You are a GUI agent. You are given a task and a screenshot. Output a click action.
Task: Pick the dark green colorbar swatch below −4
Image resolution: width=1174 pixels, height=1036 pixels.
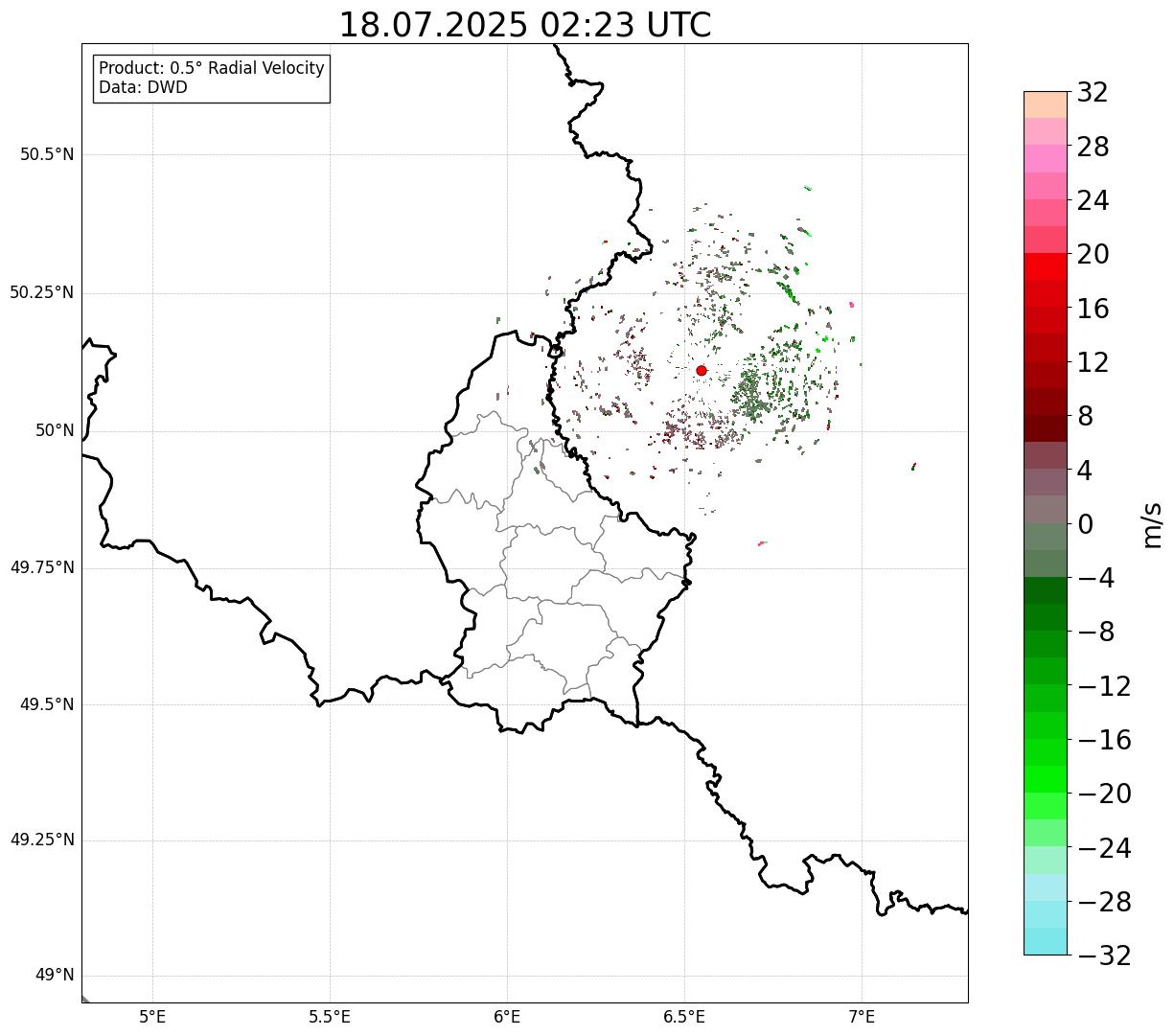point(1046,590)
